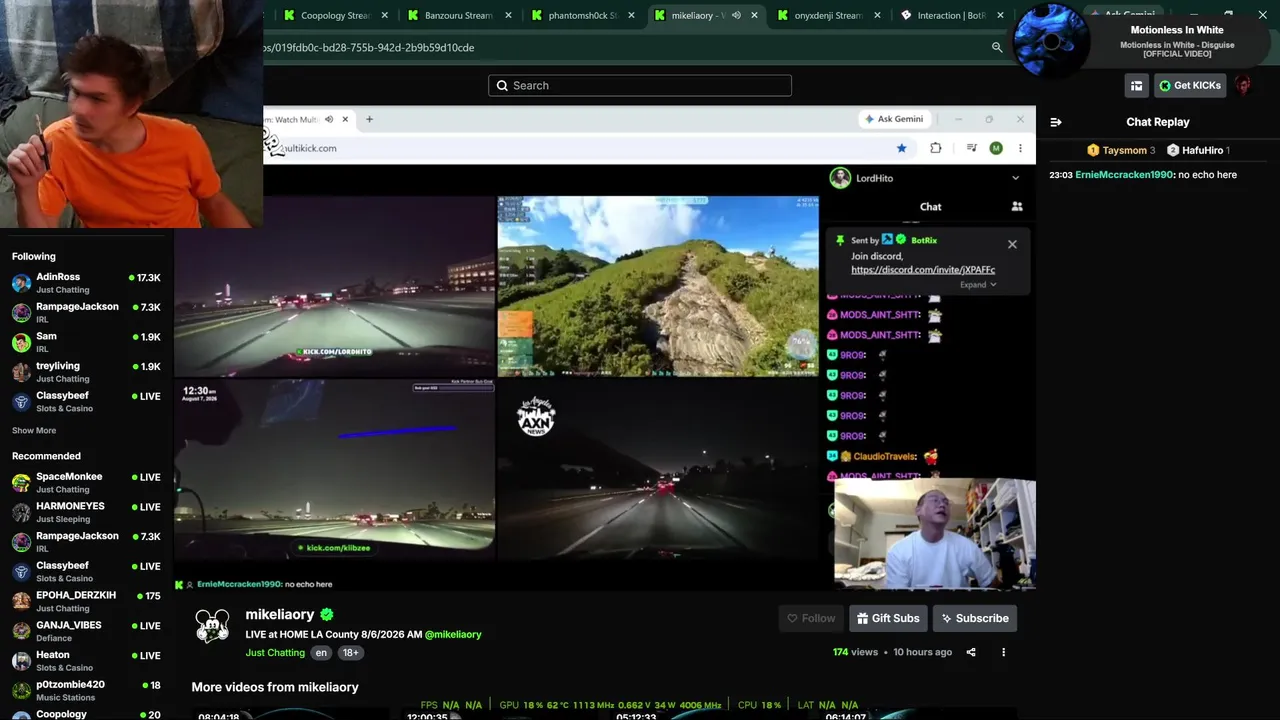Close the onyxdenji Stream tab
This screenshot has width=1280, height=720.
click(x=878, y=15)
